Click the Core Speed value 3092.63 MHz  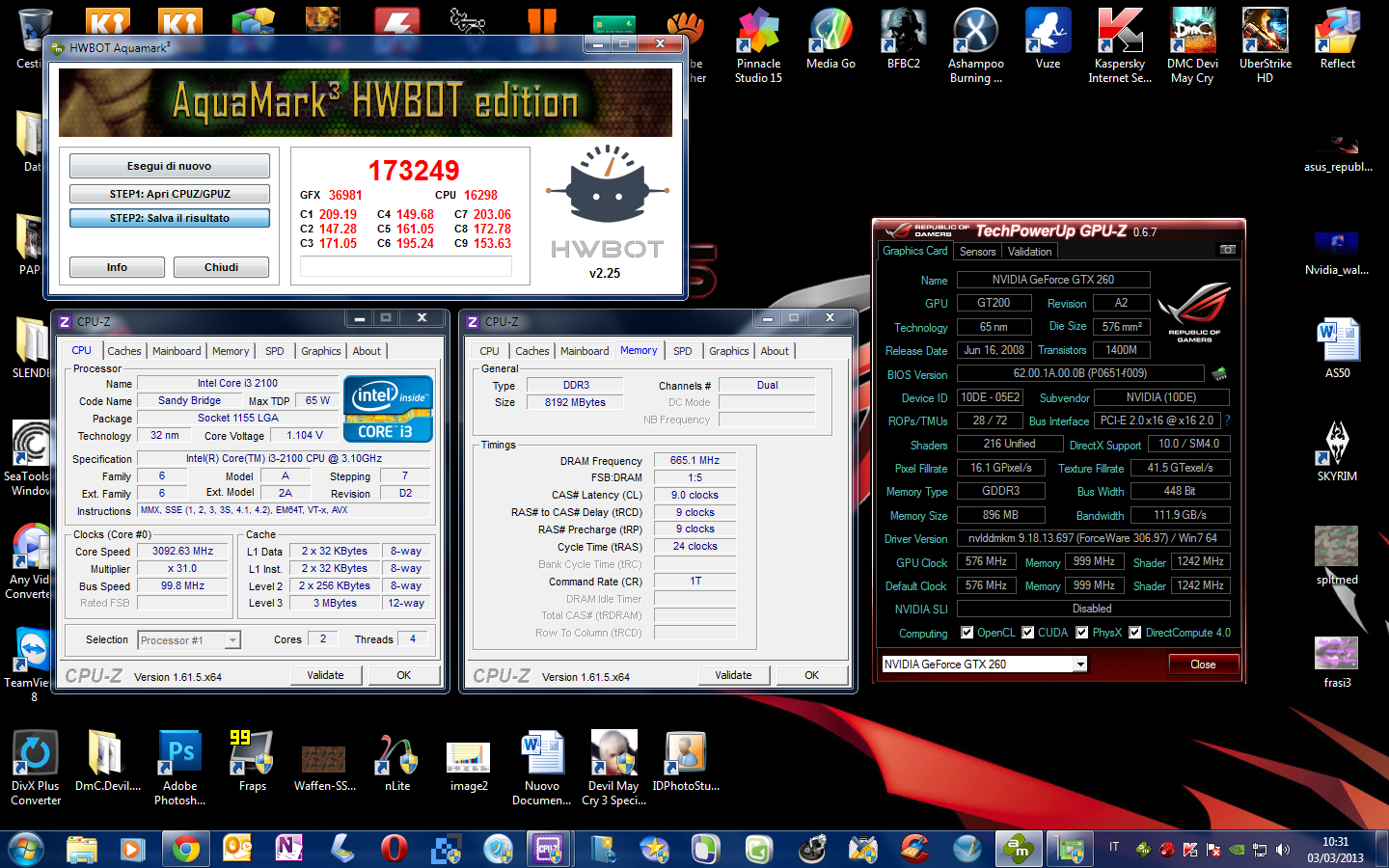(x=183, y=551)
